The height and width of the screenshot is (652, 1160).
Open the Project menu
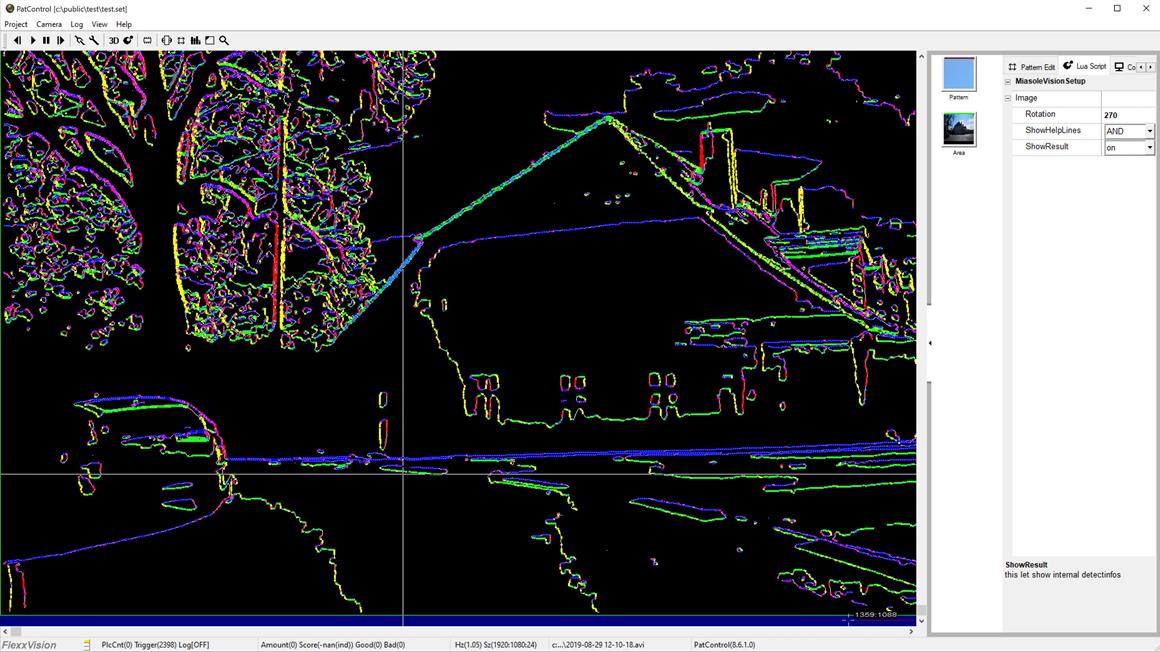coord(16,24)
